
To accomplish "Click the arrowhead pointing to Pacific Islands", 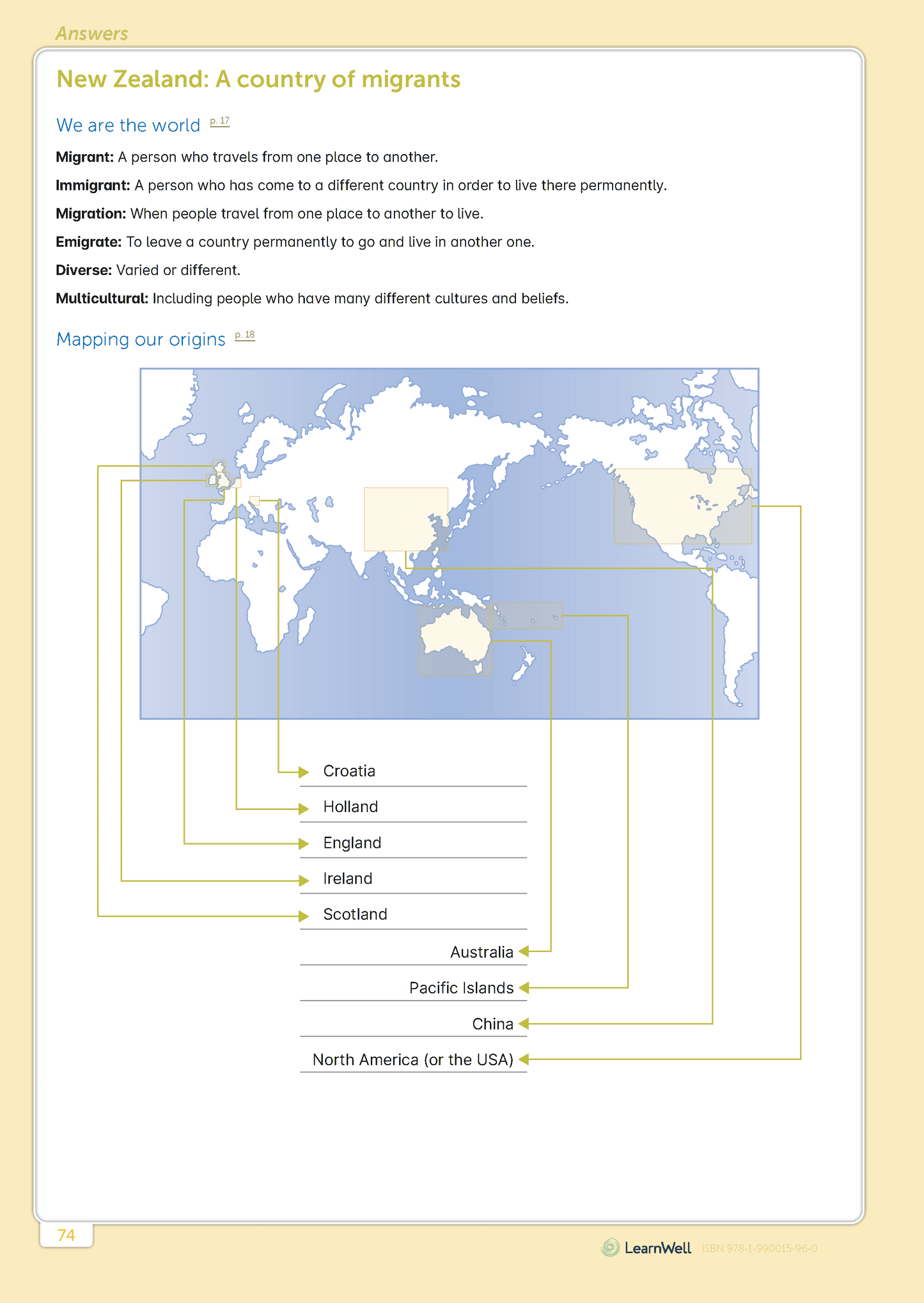I will (x=523, y=988).
